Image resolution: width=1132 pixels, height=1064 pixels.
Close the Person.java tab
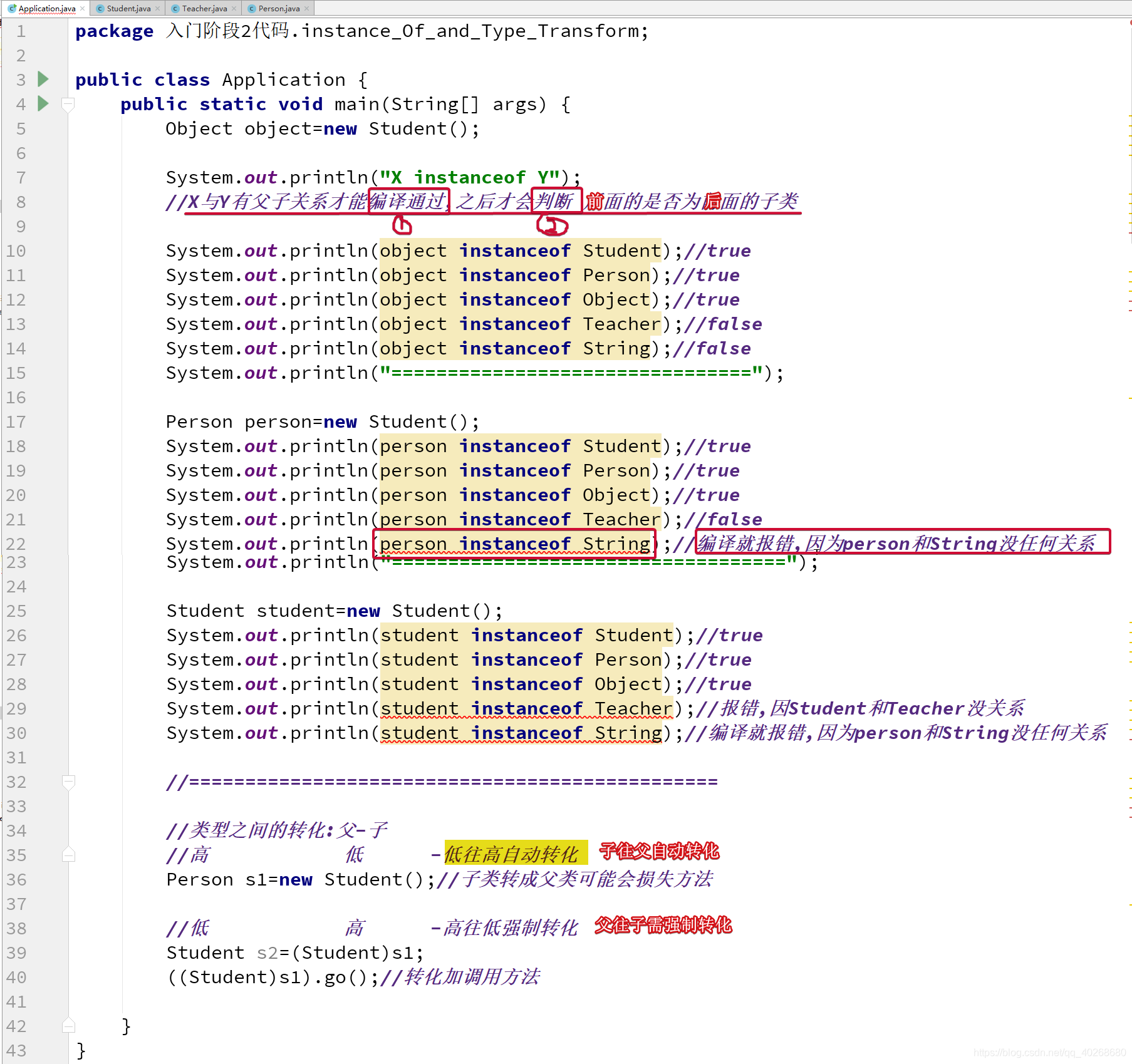(307, 8)
